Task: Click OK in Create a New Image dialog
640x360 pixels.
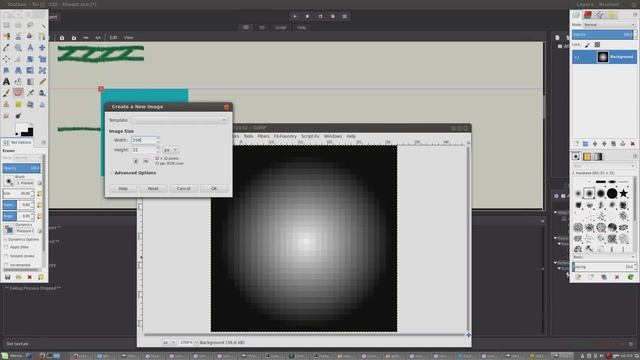Action: pyautogui.click(x=214, y=189)
